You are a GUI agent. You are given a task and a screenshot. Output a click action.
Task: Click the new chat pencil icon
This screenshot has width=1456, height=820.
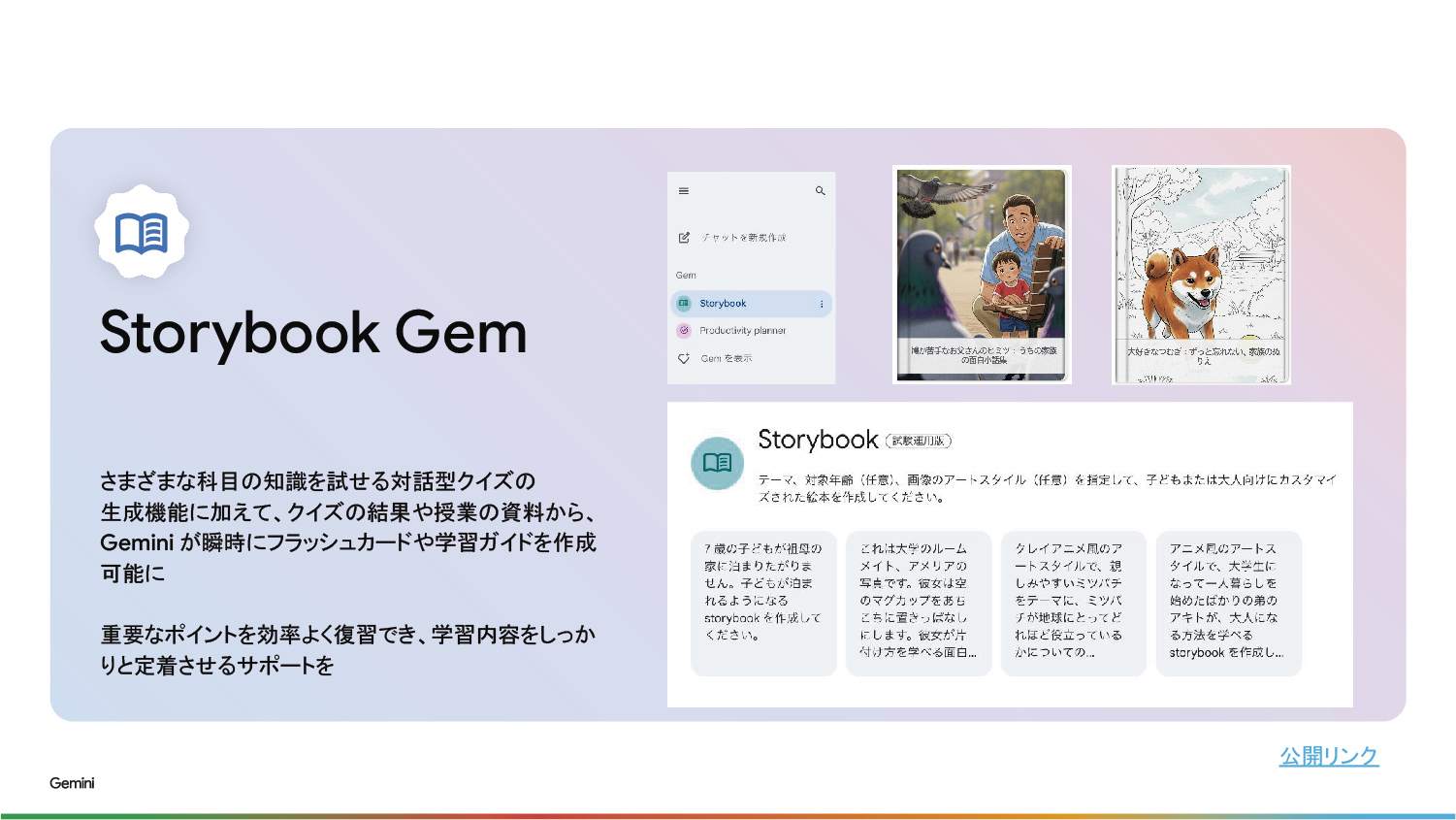pyautogui.click(x=684, y=238)
